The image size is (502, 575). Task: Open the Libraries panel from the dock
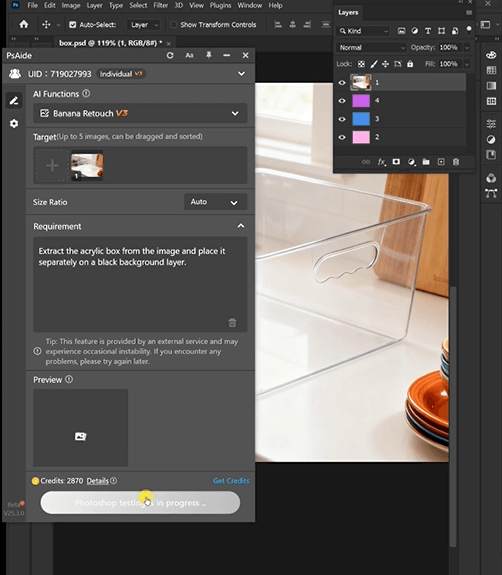(491, 155)
